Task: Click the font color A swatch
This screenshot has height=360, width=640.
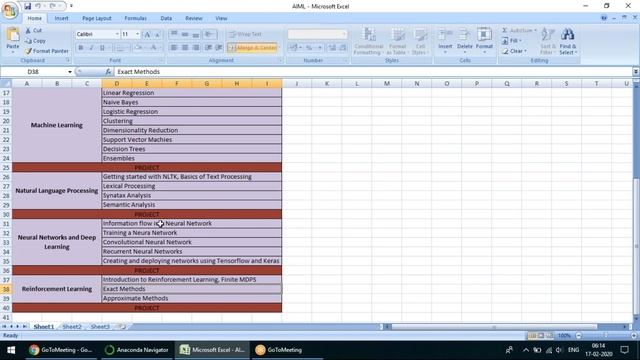Action: click(153, 48)
